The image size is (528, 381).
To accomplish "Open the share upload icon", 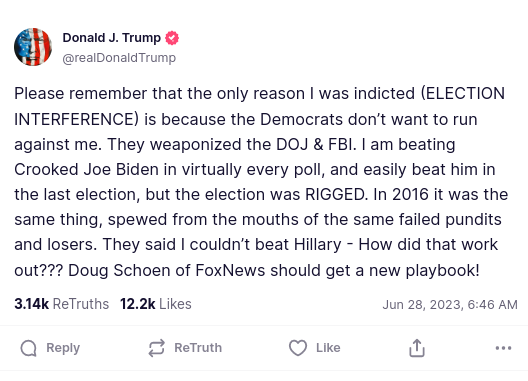I will click(417, 348).
